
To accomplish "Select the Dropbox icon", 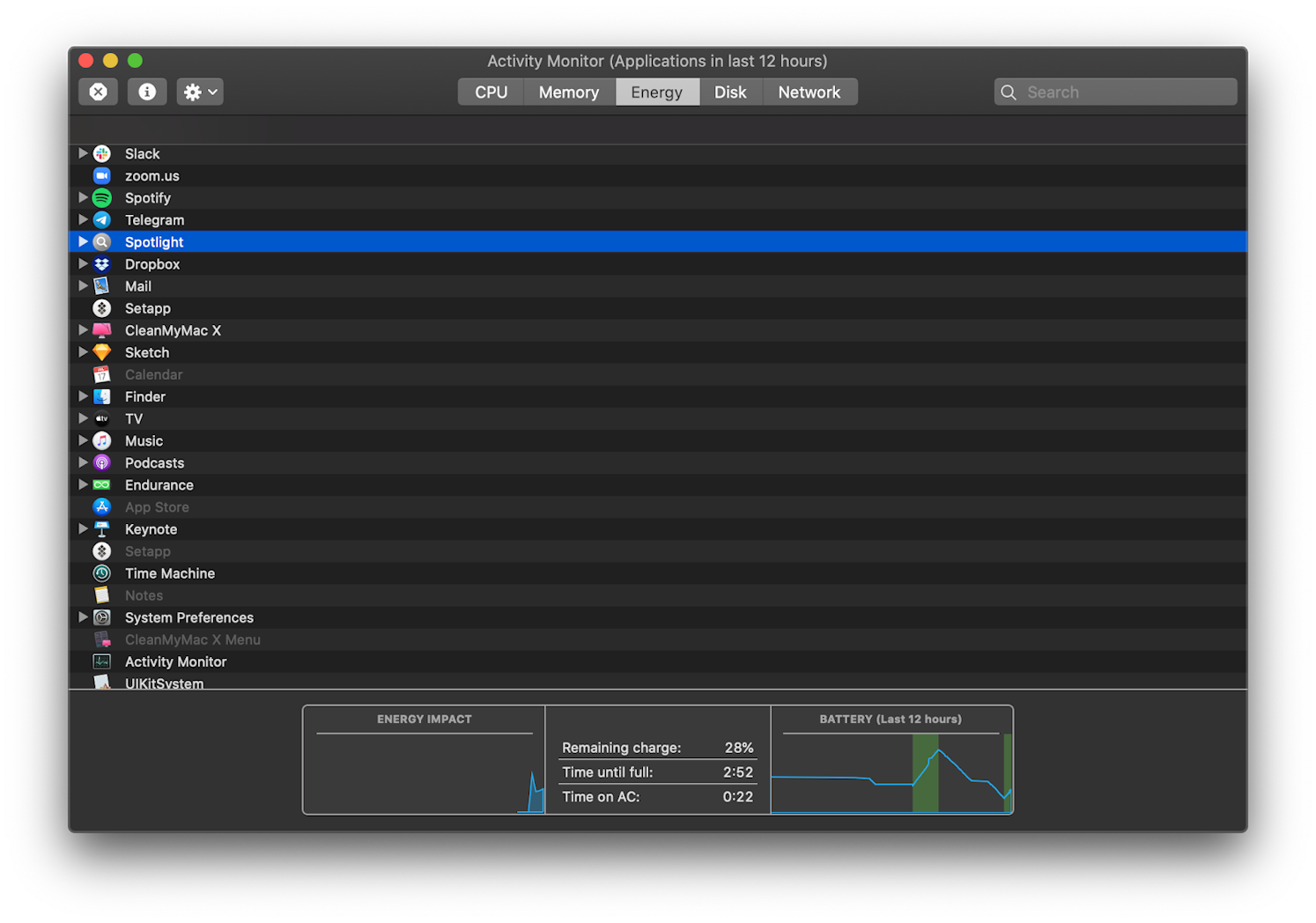I will point(101,263).
